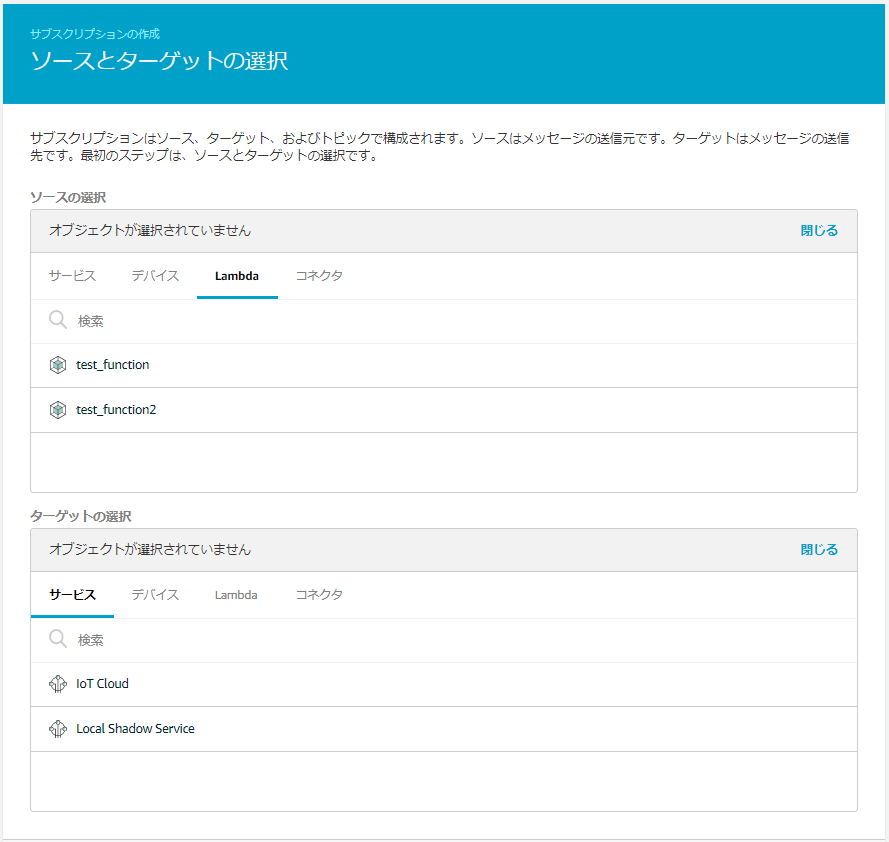889x842 pixels.
Task: Select test_function as the source
Action: [444, 365]
